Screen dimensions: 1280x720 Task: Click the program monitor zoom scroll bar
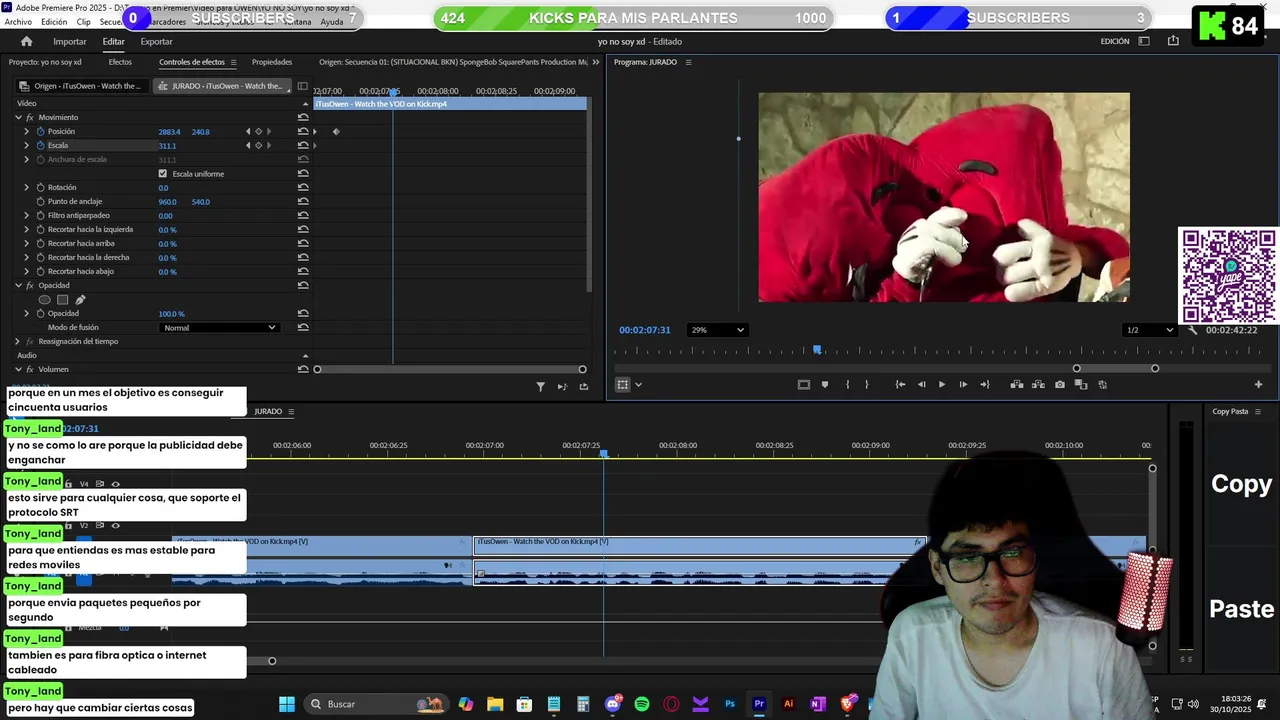click(x=1115, y=369)
